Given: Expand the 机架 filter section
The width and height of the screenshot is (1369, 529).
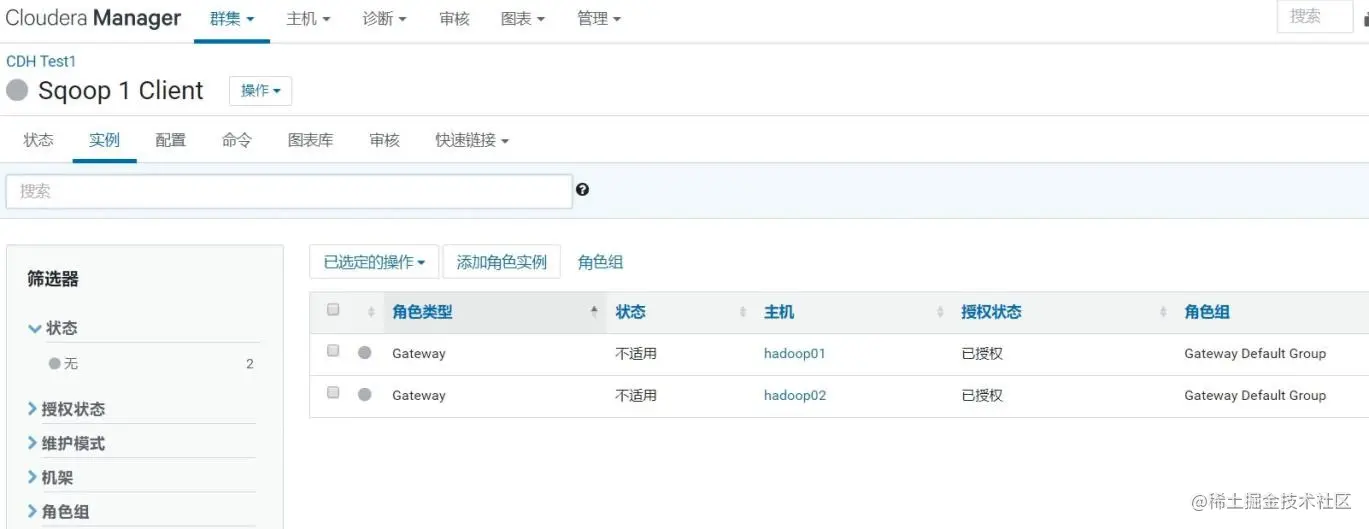Looking at the screenshot, I should [x=50, y=478].
